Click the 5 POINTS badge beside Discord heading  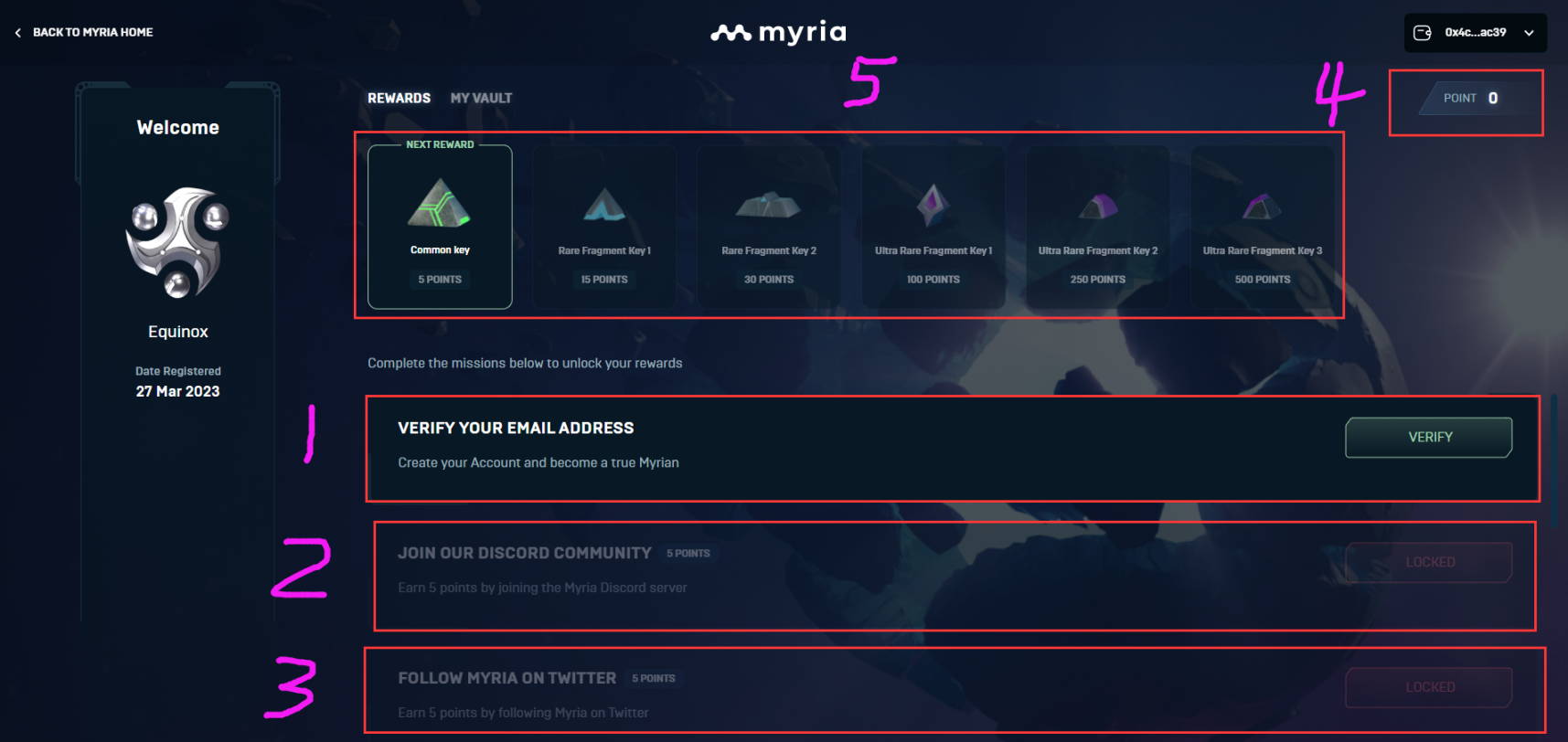point(688,554)
